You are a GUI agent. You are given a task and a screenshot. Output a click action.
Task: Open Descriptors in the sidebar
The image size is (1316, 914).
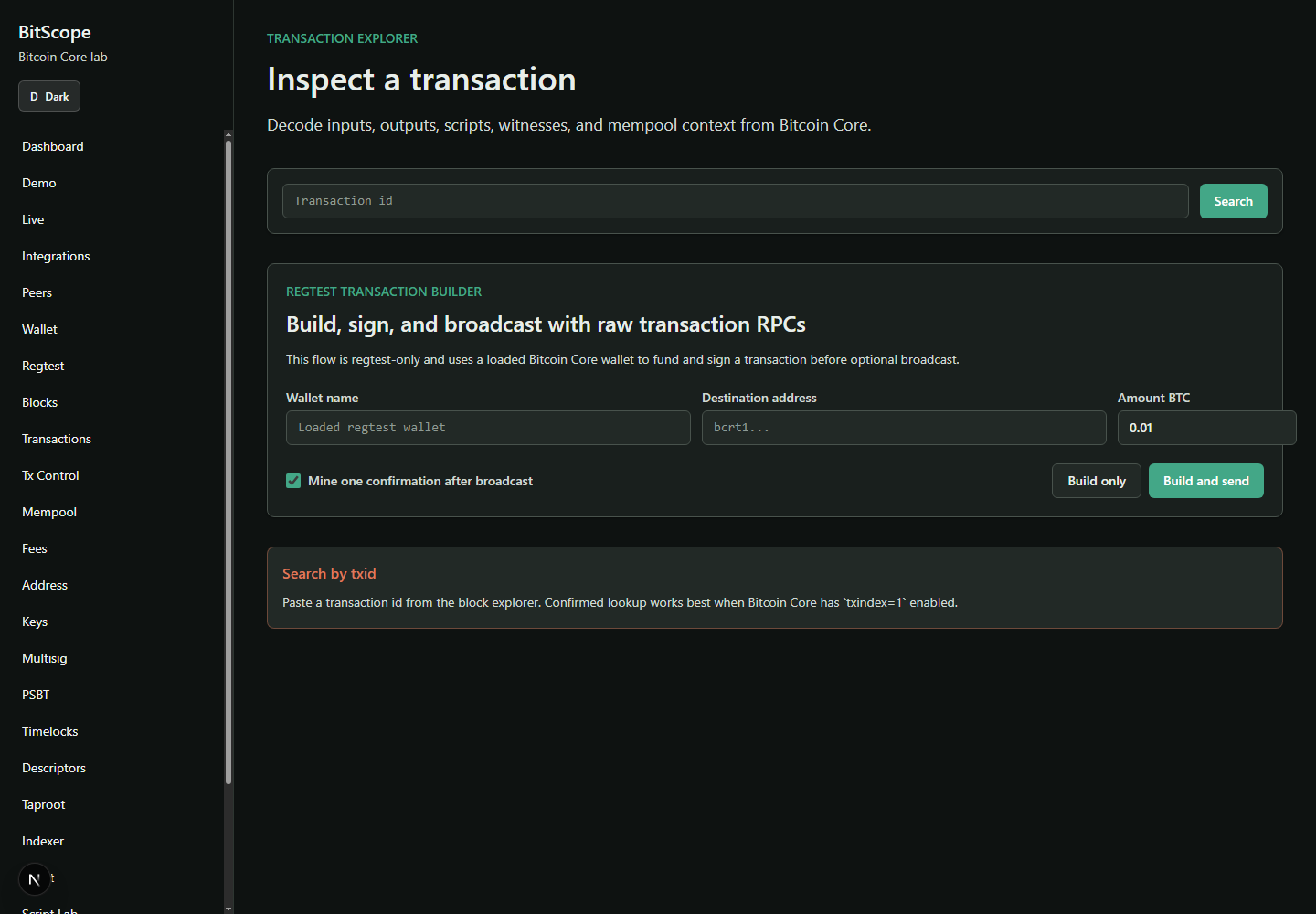coord(54,768)
